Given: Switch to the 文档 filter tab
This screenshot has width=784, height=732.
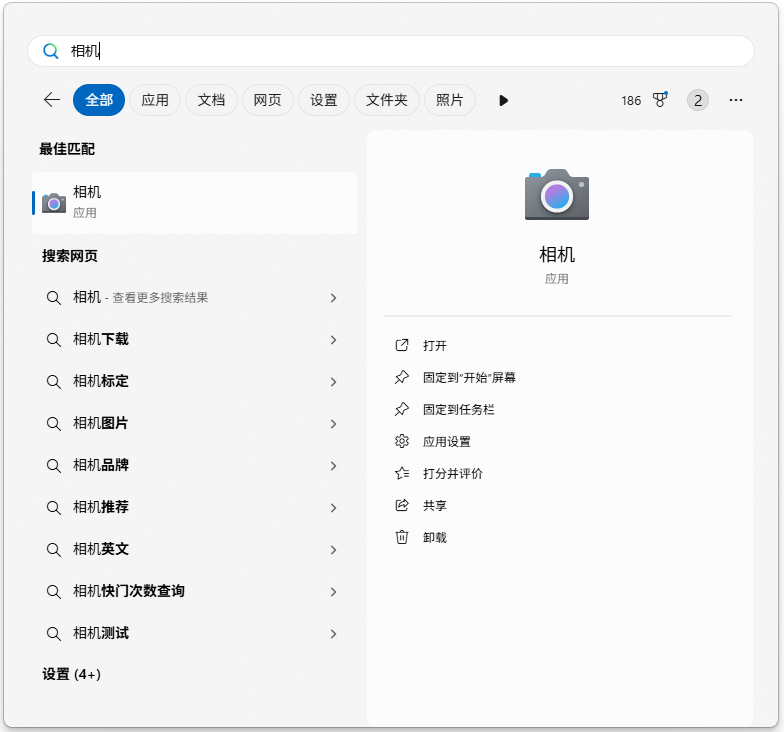Looking at the screenshot, I should (x=211, y=100).
